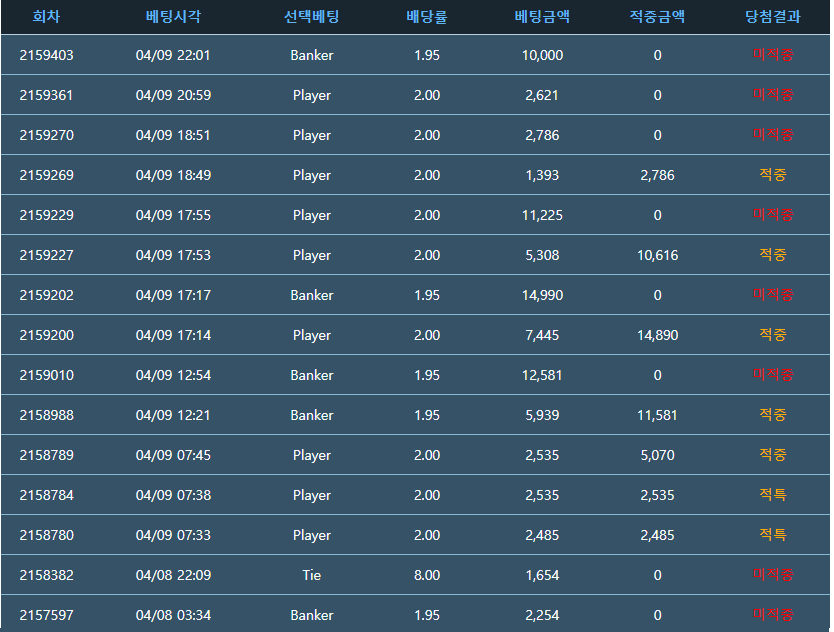Viewport: 834px width, 632px height.
Task: Click the 선택베팅 column header
Action: point(311,17)
